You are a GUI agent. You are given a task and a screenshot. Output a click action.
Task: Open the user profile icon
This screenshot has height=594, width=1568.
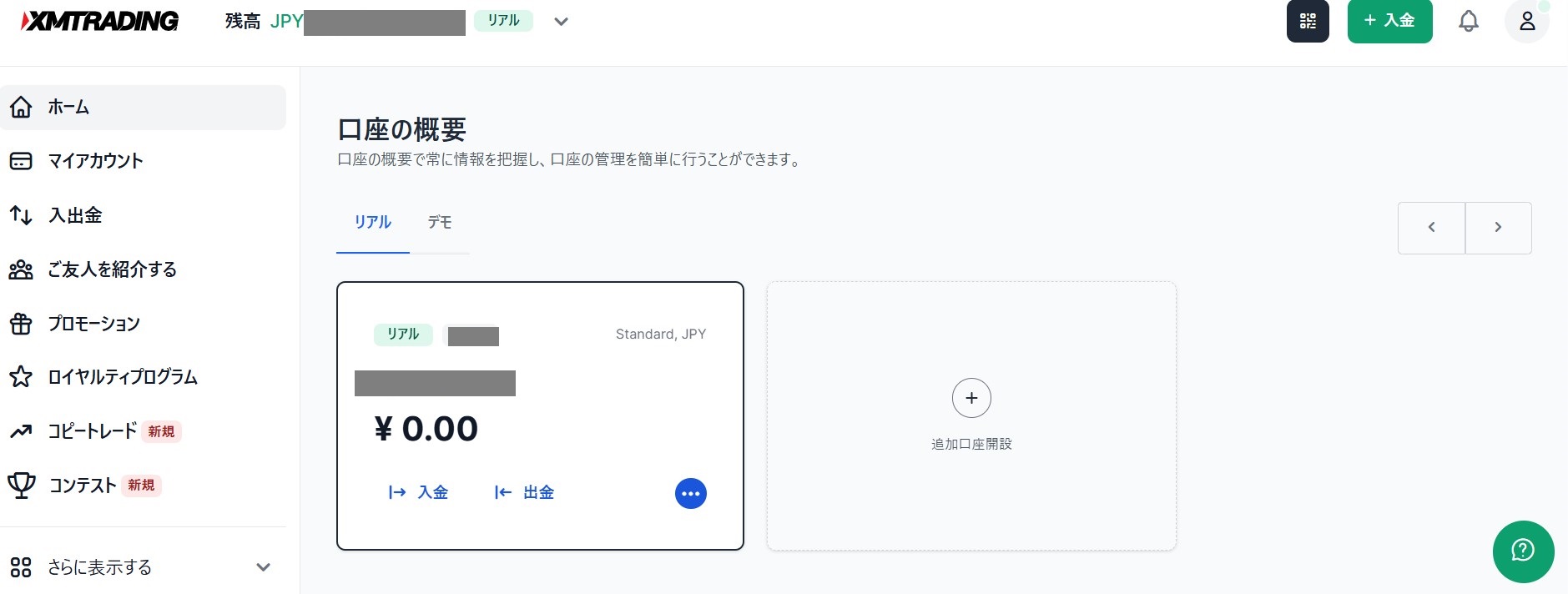(x=1526, y=22)
